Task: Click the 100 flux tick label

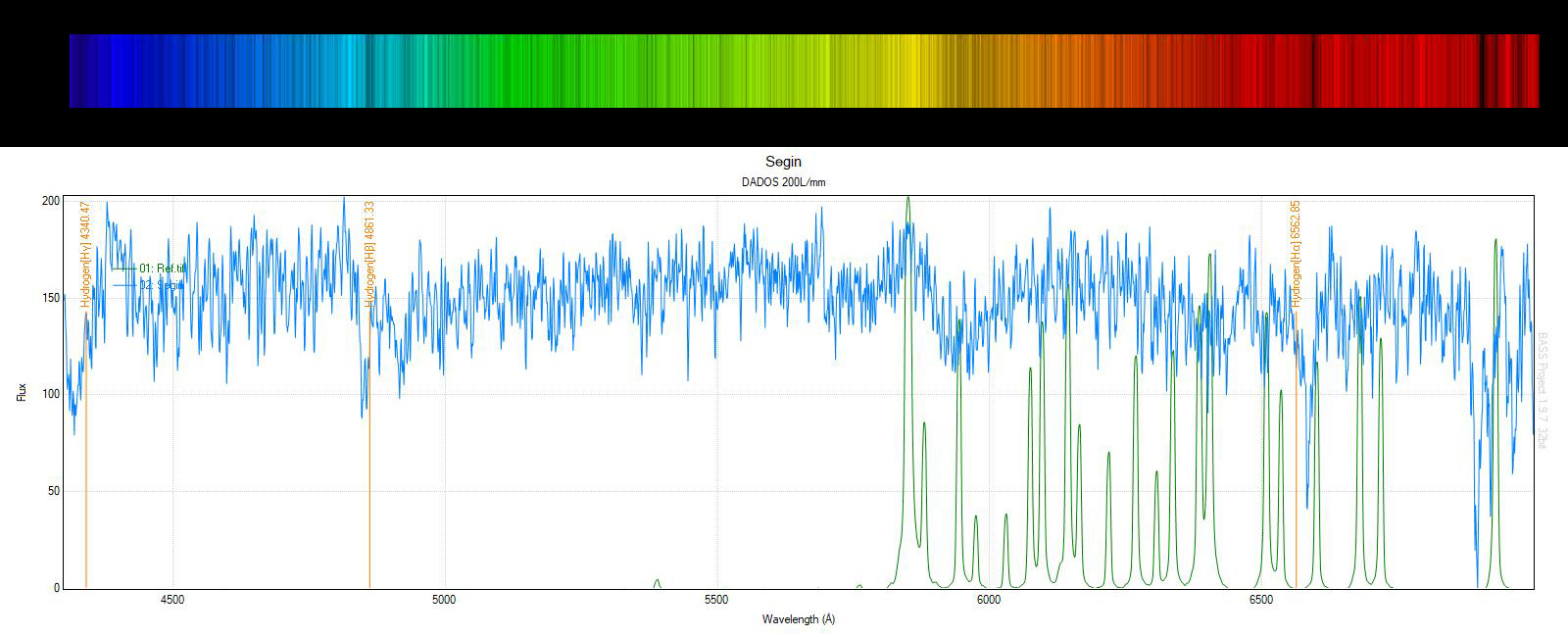Action: 51,394
